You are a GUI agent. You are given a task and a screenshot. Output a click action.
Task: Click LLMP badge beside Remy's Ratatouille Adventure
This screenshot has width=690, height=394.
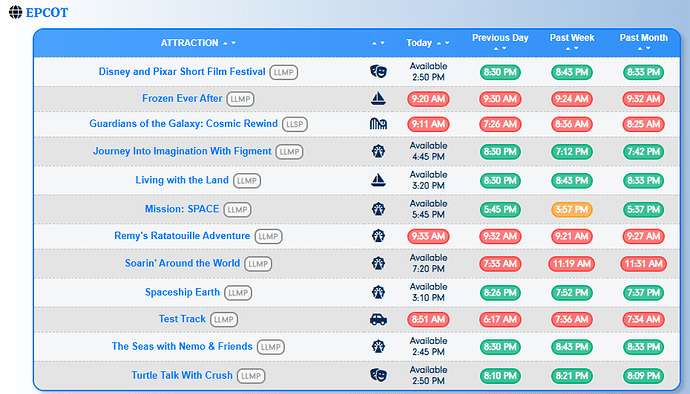pyautogui.click(x=268, y=236)
